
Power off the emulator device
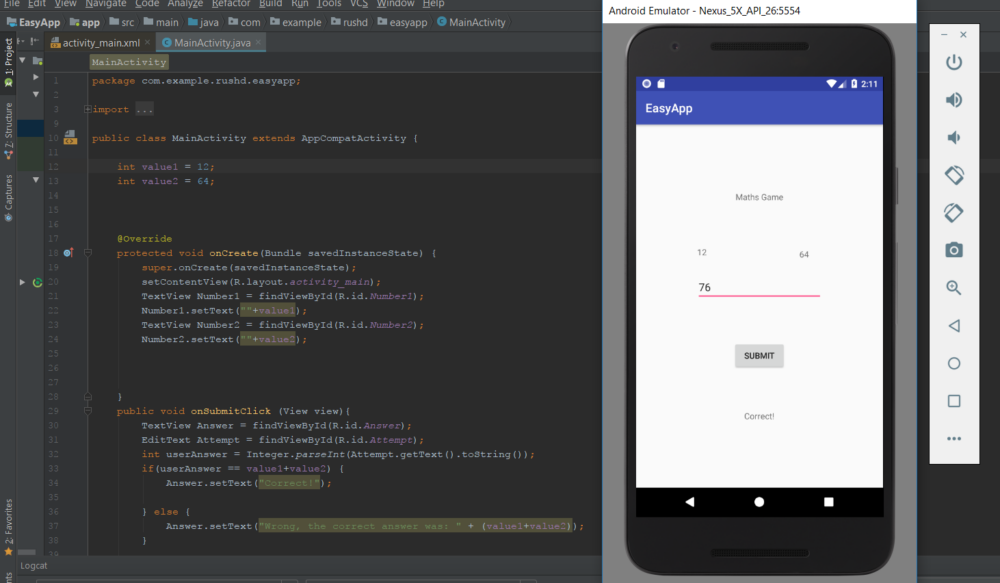tap(954, 62)
